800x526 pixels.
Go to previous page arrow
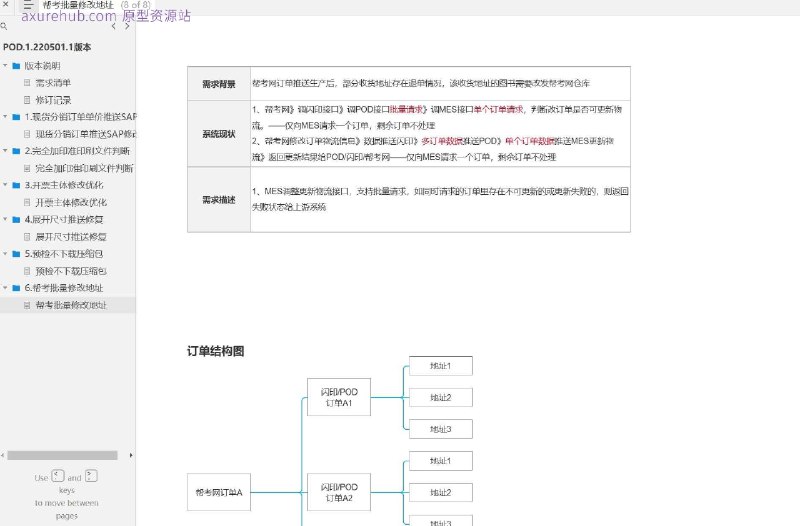113,26
